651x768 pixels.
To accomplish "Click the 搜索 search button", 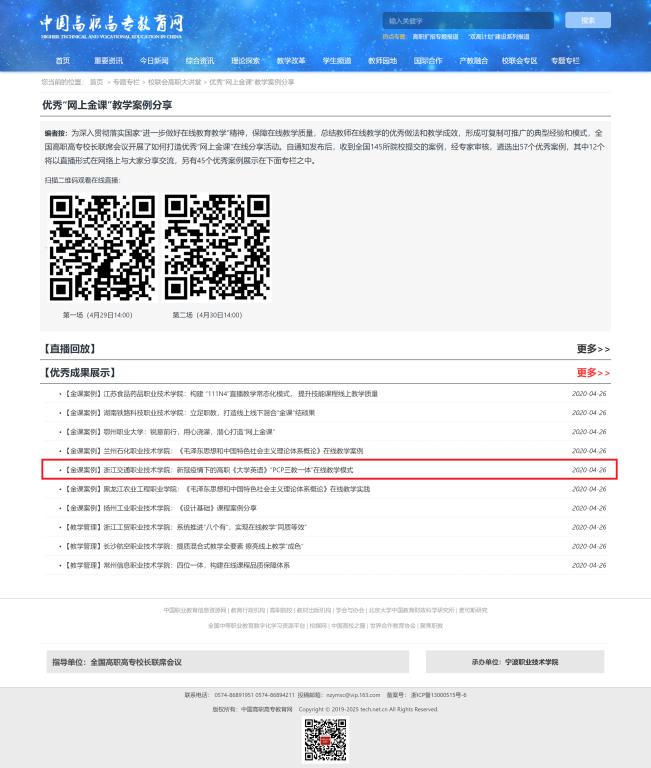I will [x=588, y=20].
